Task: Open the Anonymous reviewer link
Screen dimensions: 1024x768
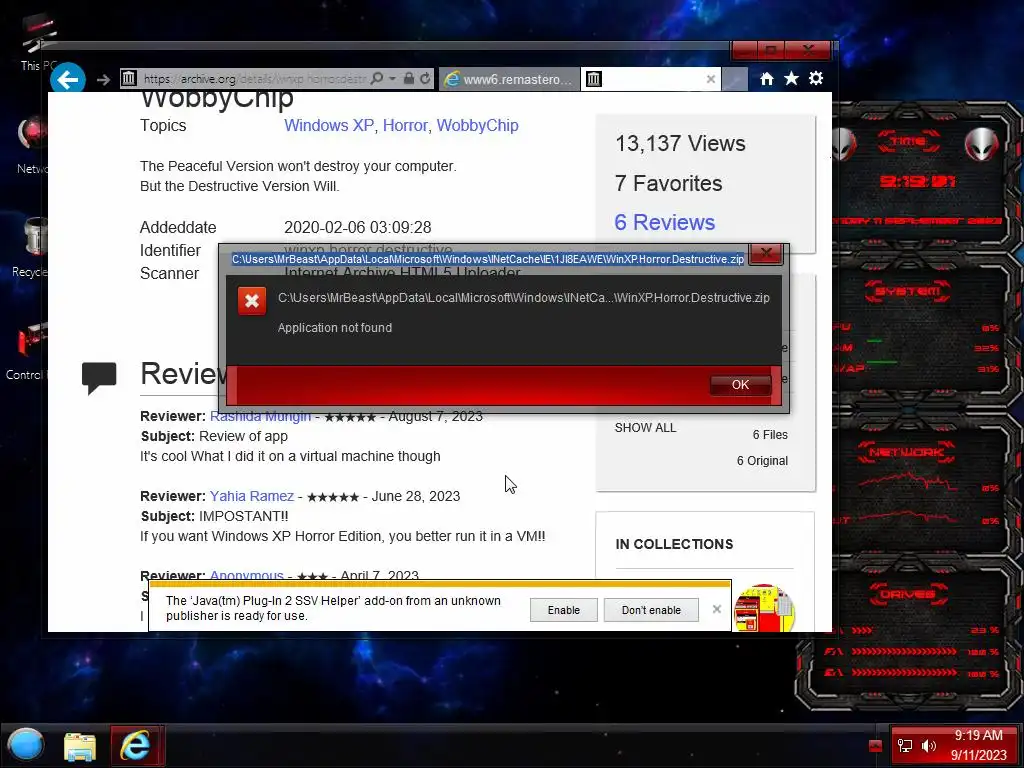Action: tap(246, 575)
